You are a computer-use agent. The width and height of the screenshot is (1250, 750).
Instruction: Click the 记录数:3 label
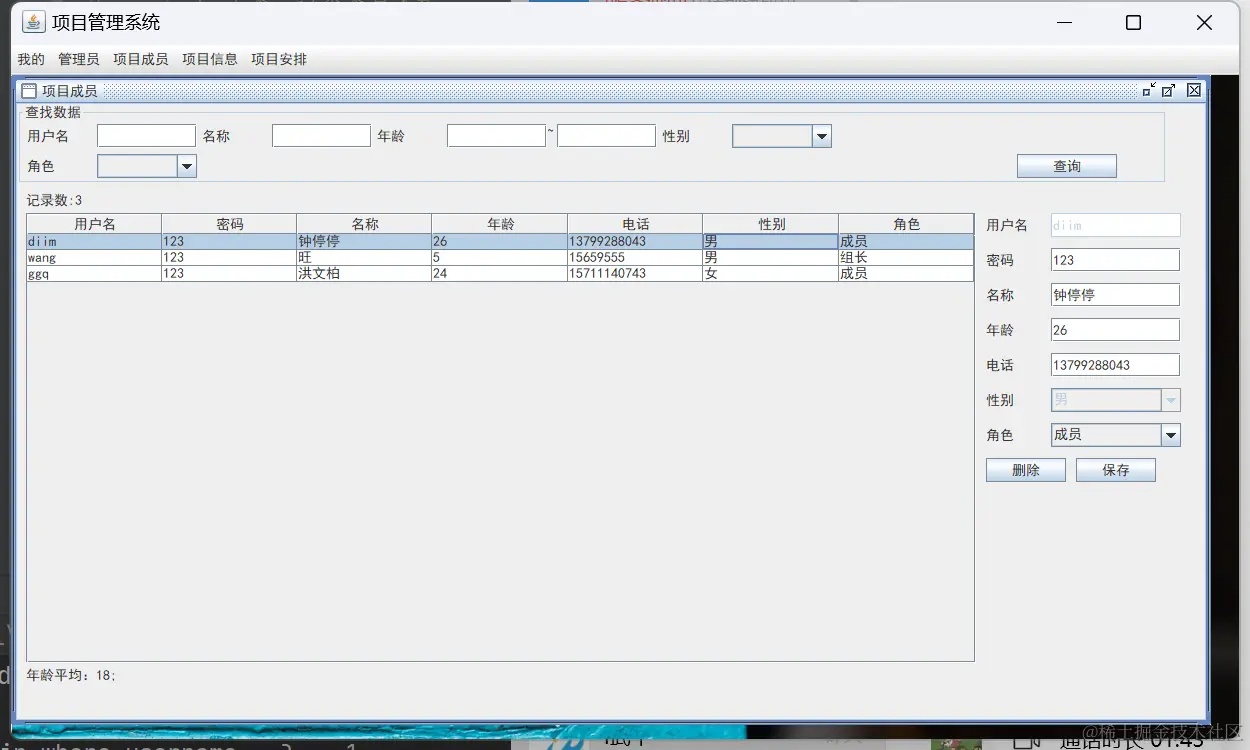tap(54, 201)
